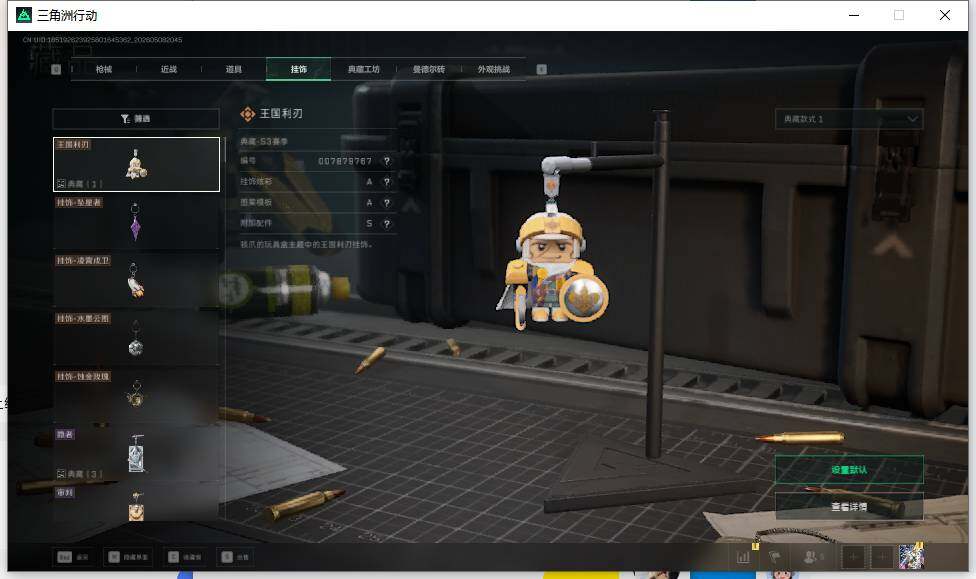This screenshot has width=976, height=579.
Task: Select the 挂饰-坠星者 purple crystal charm
Action: (136, 222)
